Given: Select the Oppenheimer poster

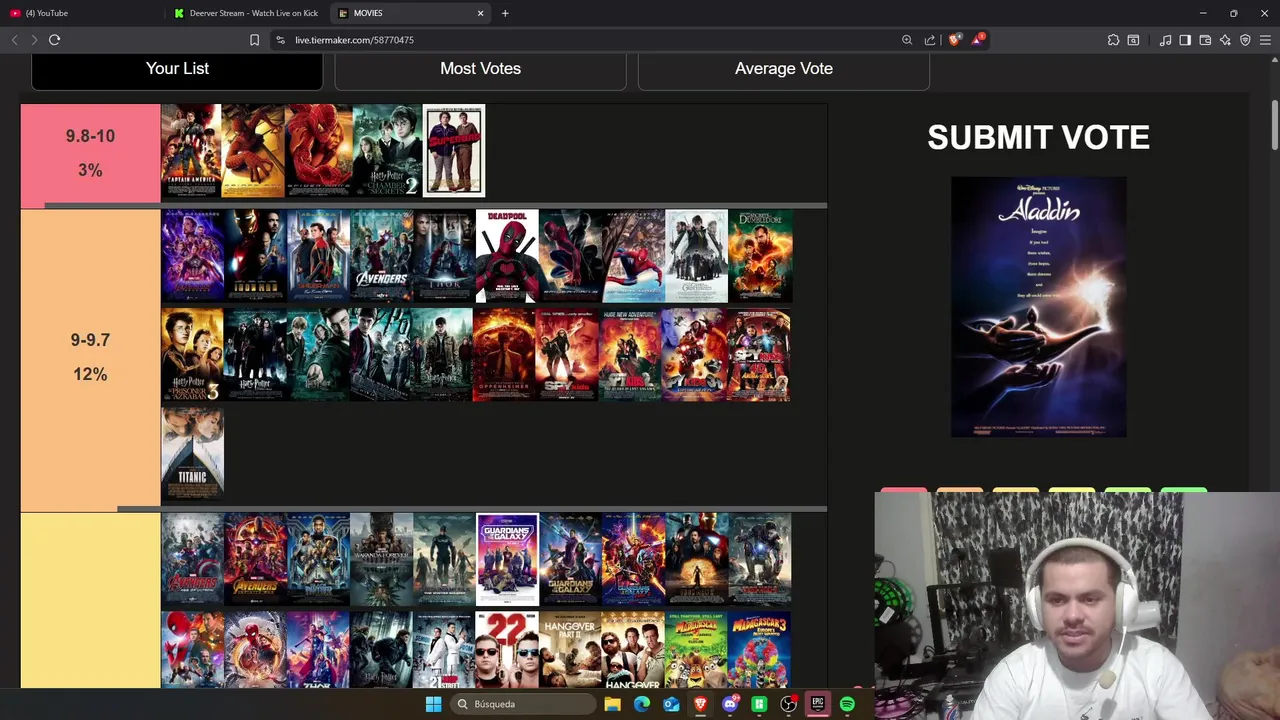Looking at the screenshot, I should tap(504, 355).
